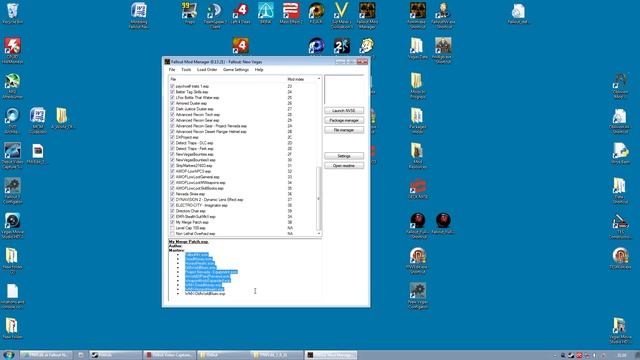Uncheck Armored Duster.esp
The width and height of the screenshot is (640, 360).
(x=172, y=103)
